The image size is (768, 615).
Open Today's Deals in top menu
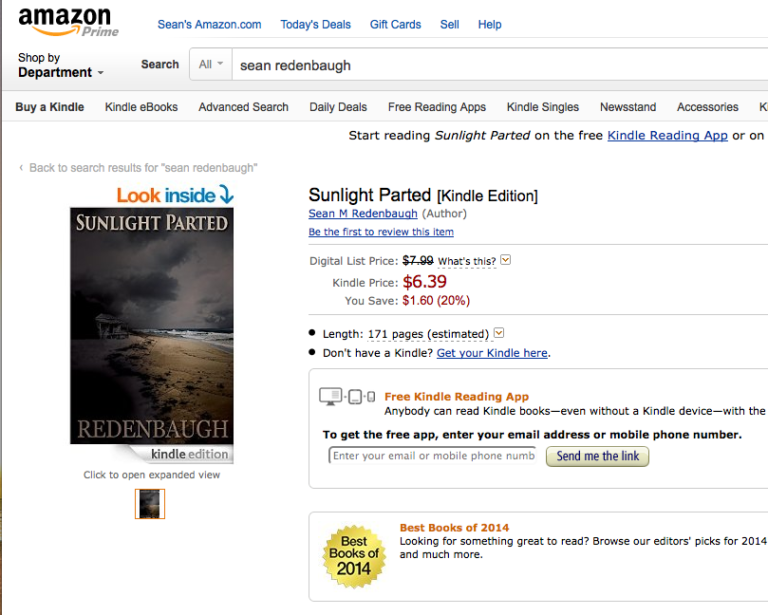coord(315,25)
